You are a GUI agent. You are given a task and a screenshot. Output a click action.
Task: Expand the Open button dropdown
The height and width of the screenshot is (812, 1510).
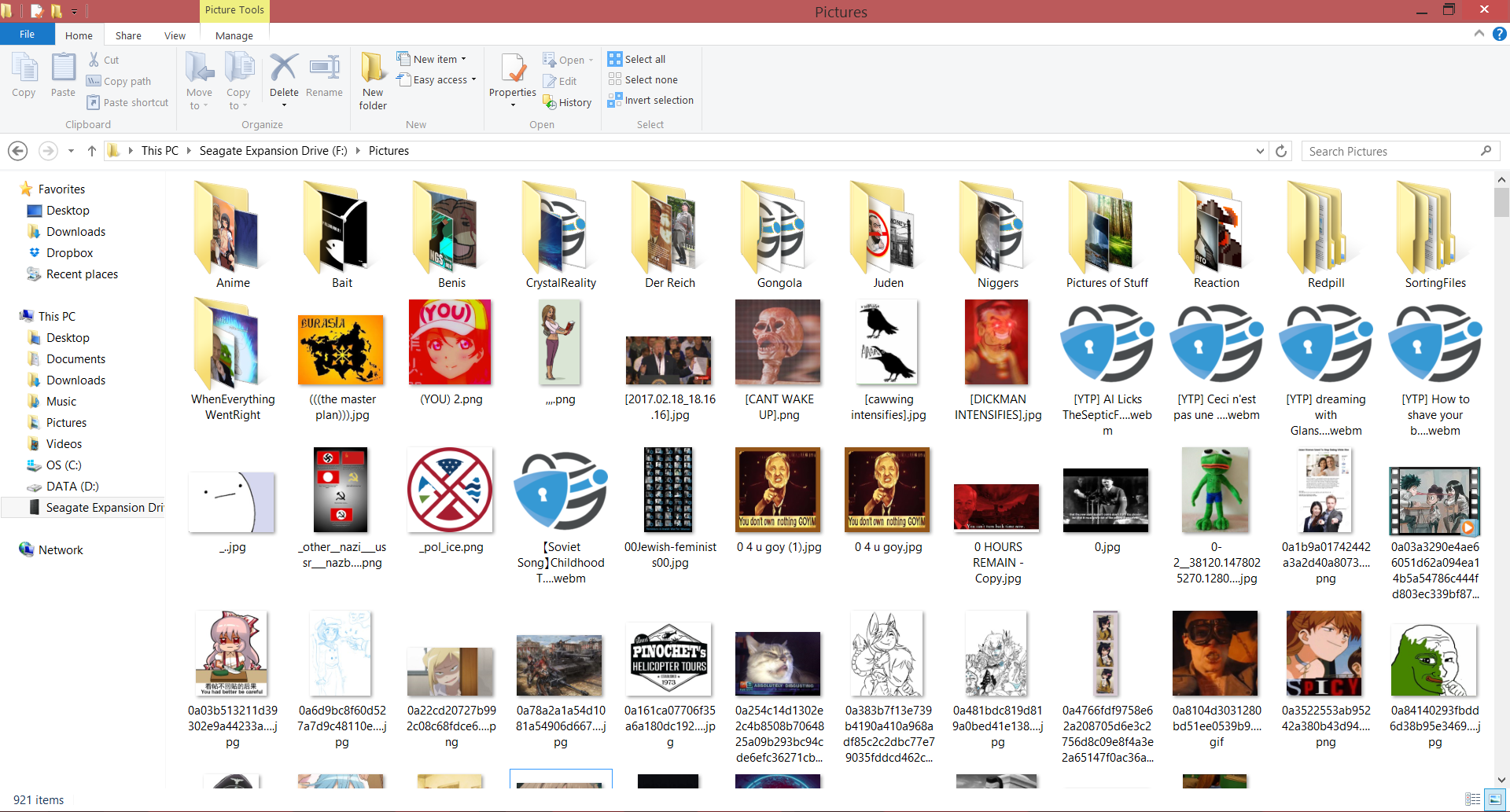click(x=591, y=60)
